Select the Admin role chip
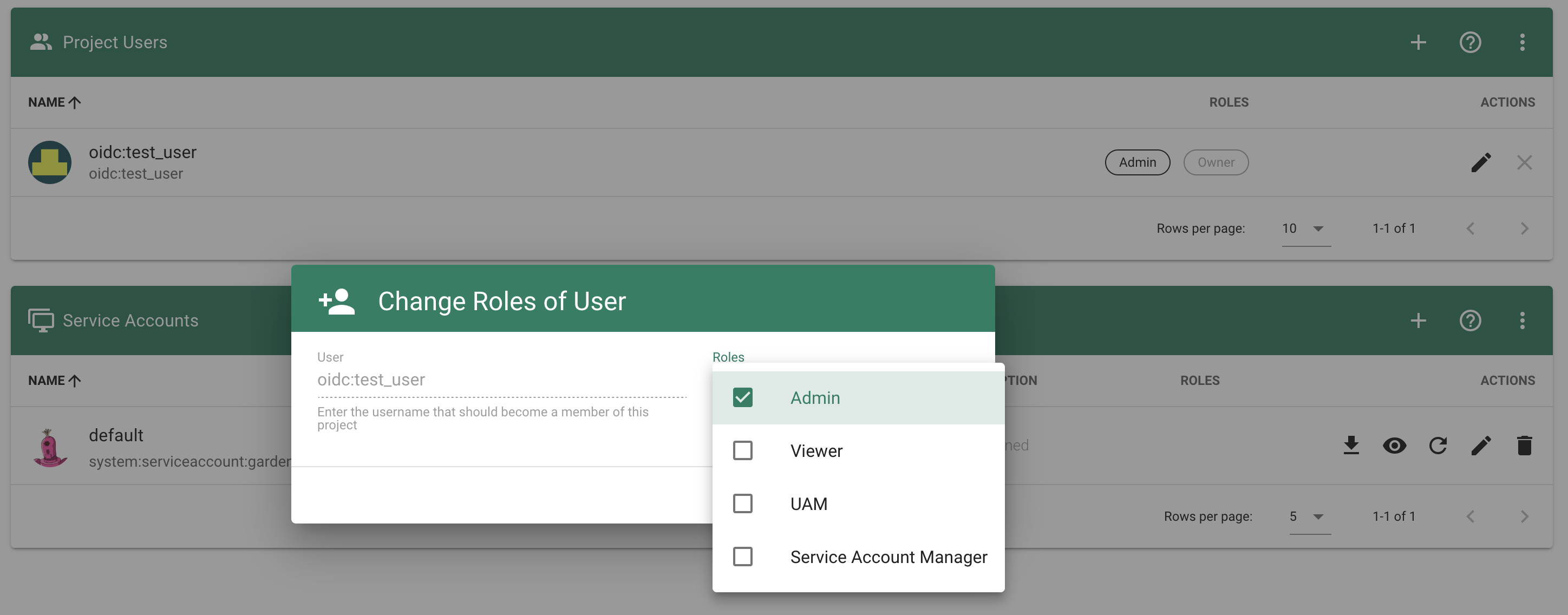The height and width of the screenshot is (615, 1568). point(1137,162)
